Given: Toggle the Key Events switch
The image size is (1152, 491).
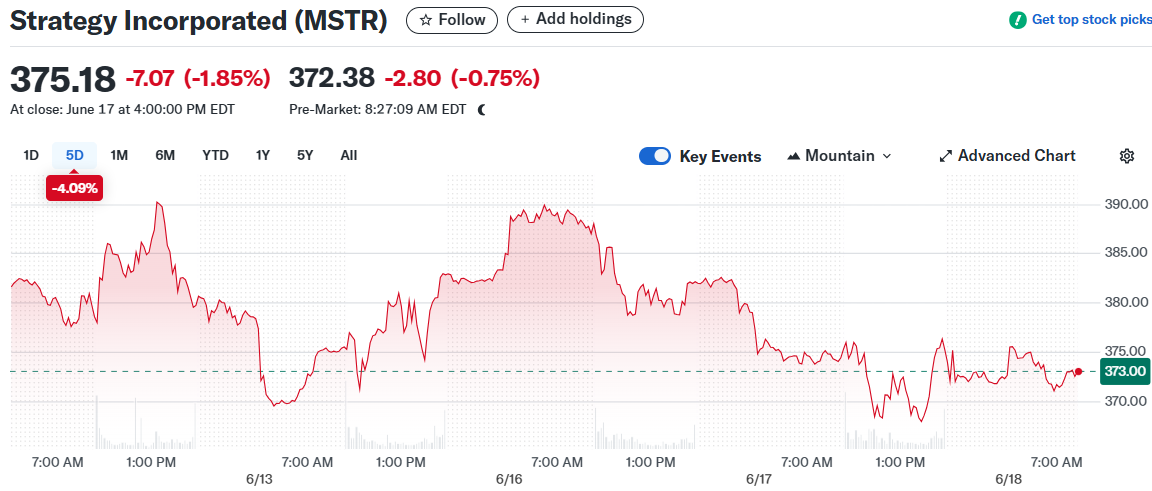Looking at the screenshot, I should (x=655, y=156).
